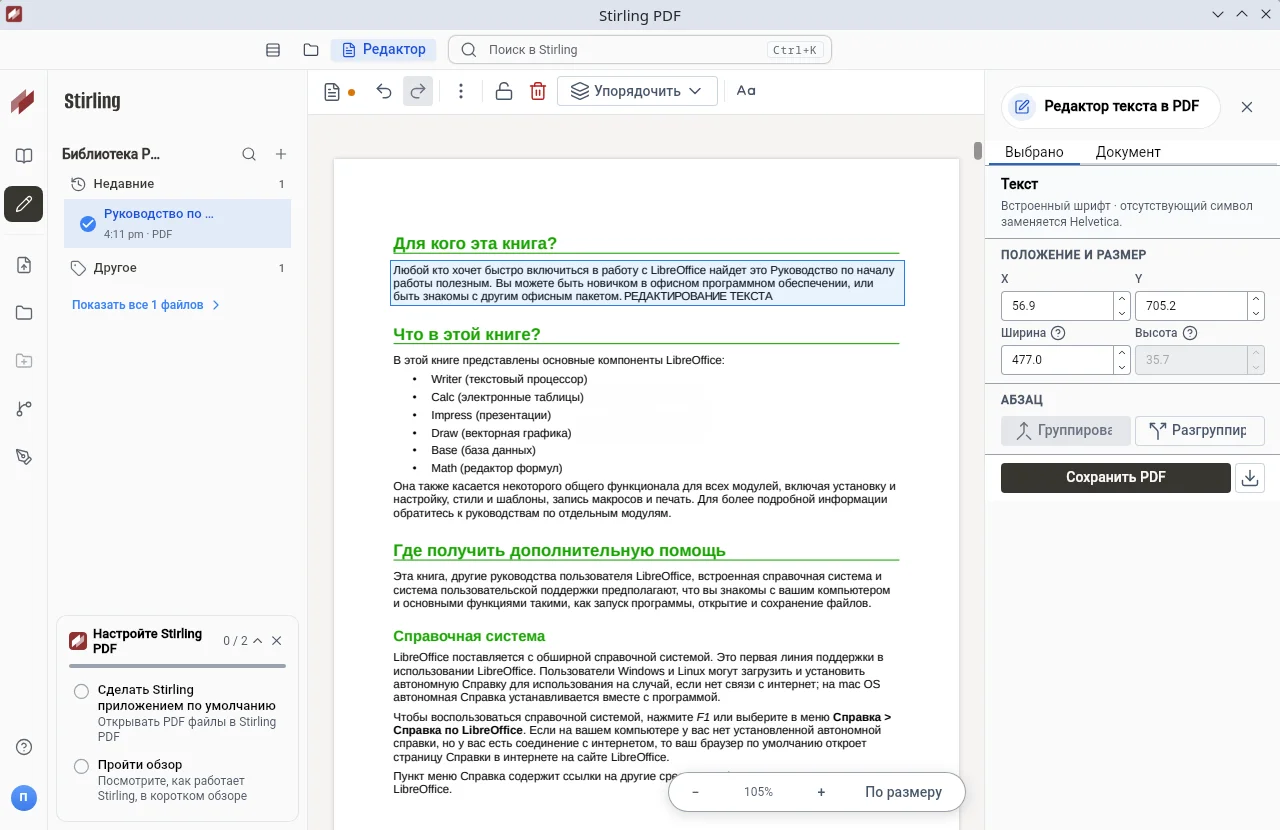The image size is (1280, 830).
Task: Uncheck the blue checkmark on 'Руководство по' file
Action: pos(87,223)
